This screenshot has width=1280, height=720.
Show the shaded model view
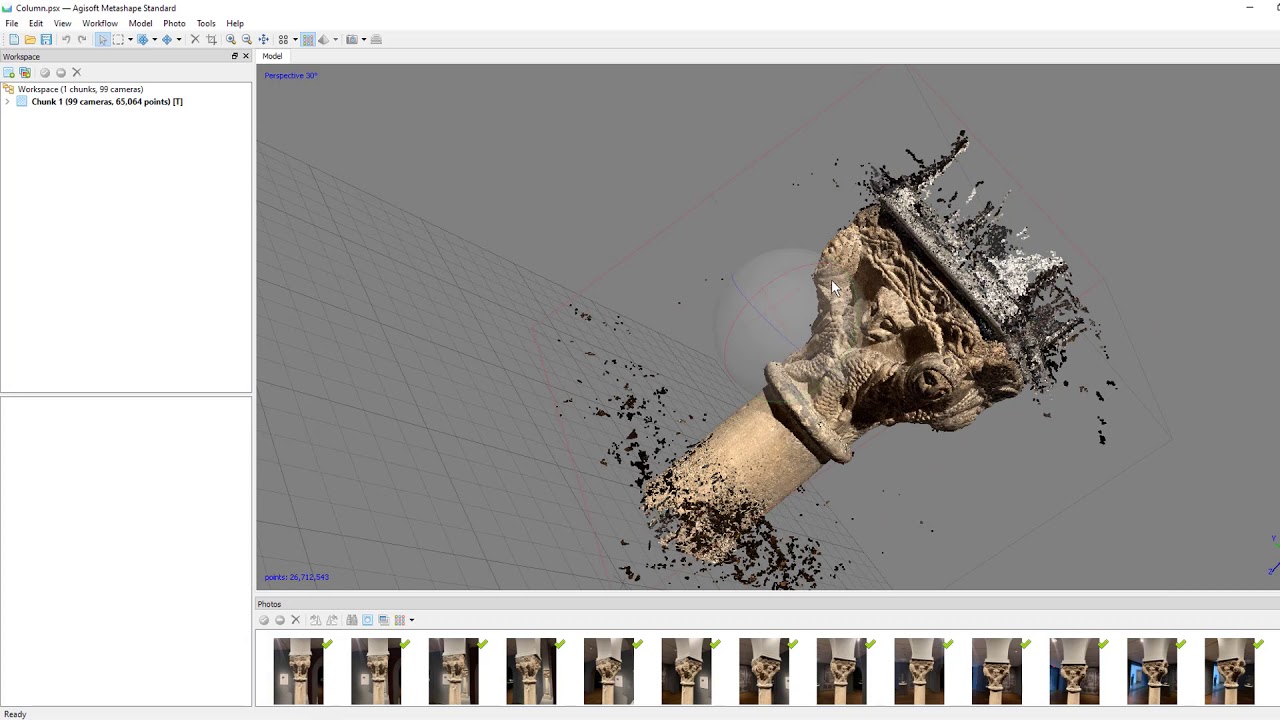(323, 40)
